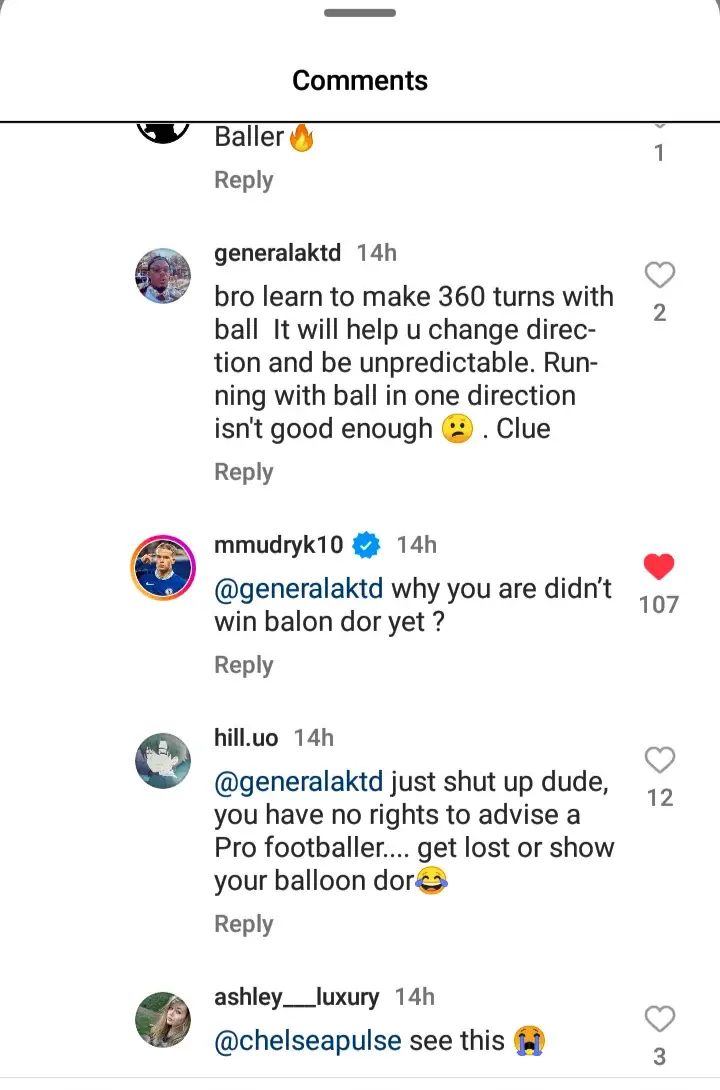
Task: Like ashley___luxury's comment with the heart
Action: tap(660, 1019)
